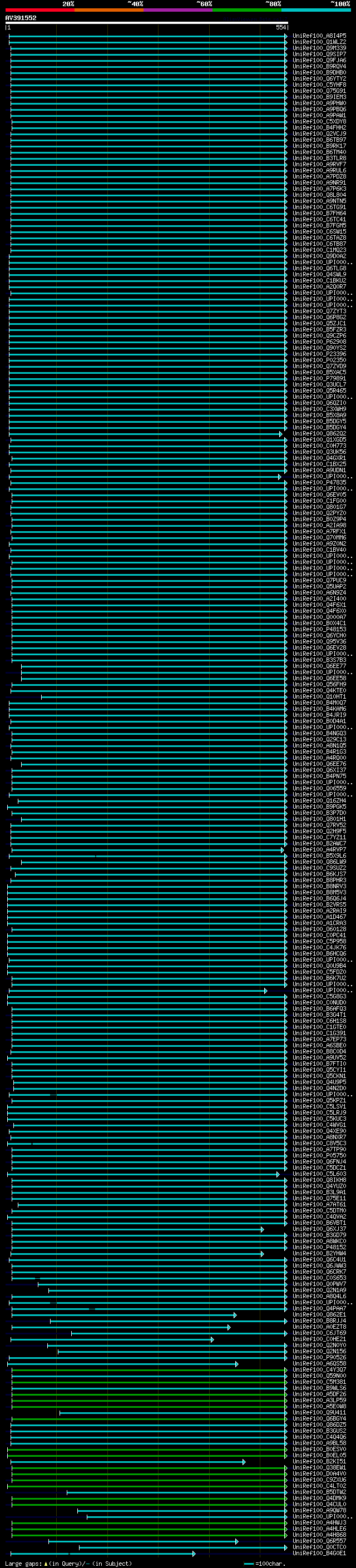Click the purple ~60% identity legend bar
356x1568 pixels.
point(179,10)
